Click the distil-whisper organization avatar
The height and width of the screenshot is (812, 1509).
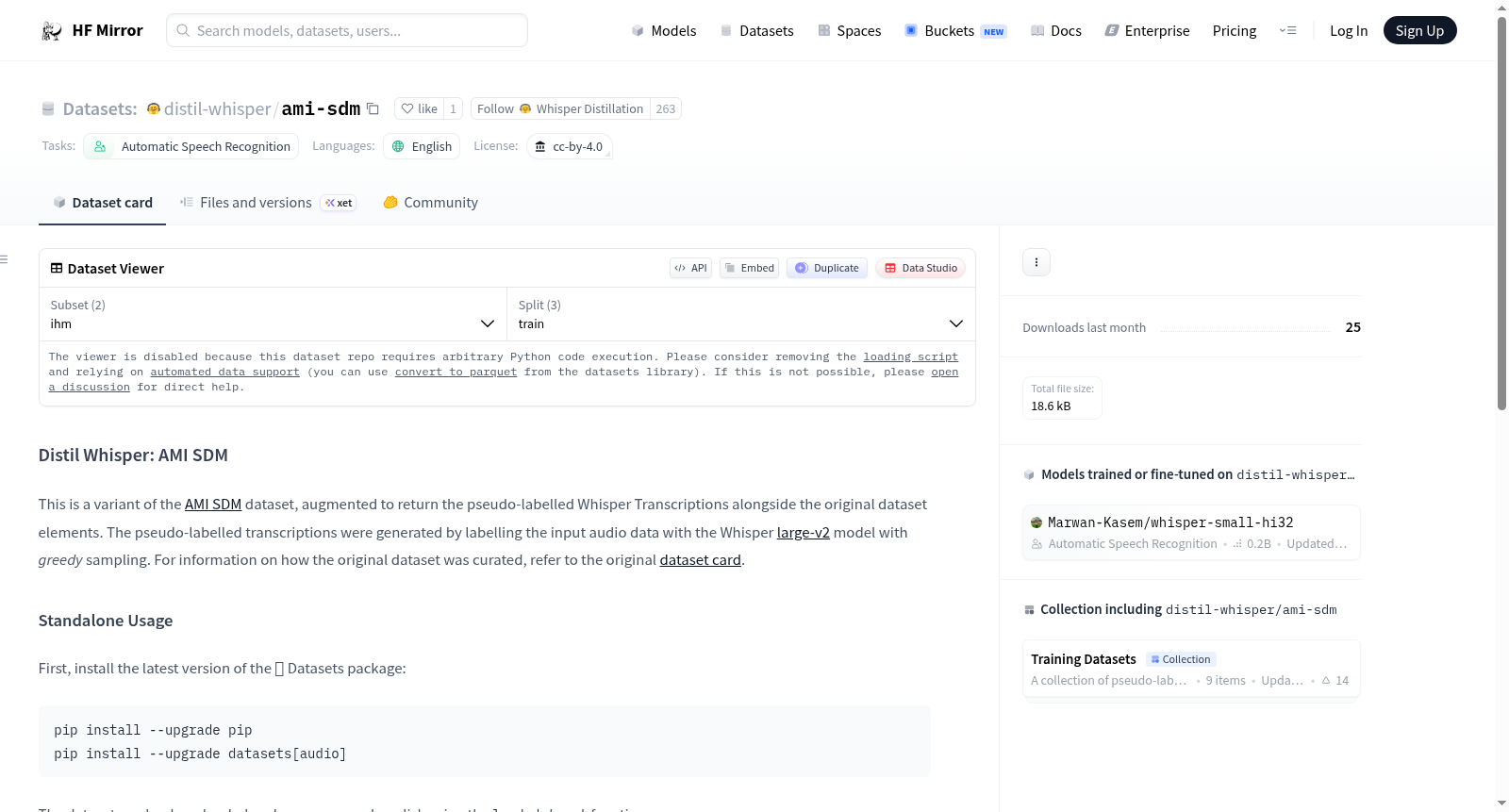154,108
